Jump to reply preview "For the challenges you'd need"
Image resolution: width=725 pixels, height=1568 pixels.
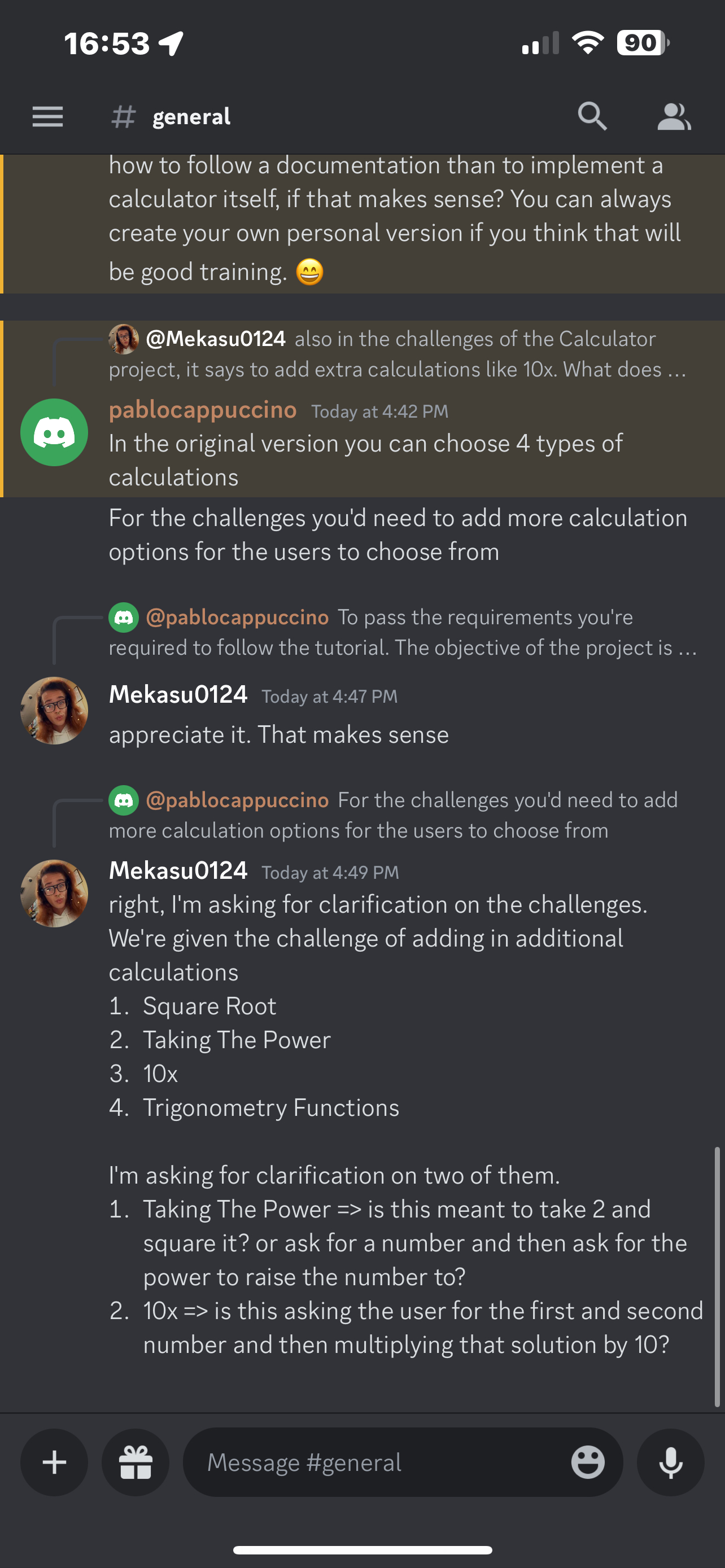click(393, 814)
